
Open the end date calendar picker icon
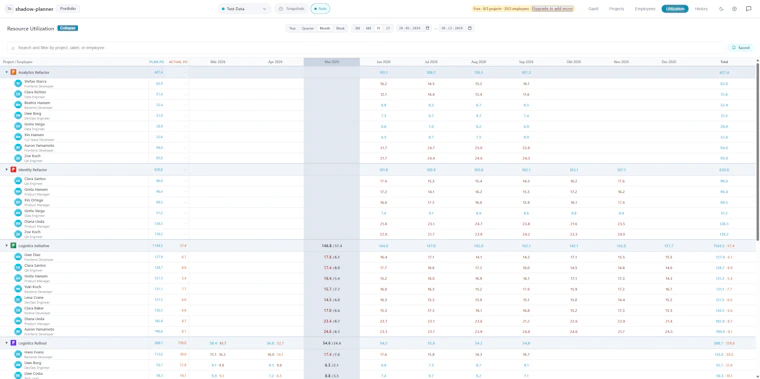coord(469,28)
